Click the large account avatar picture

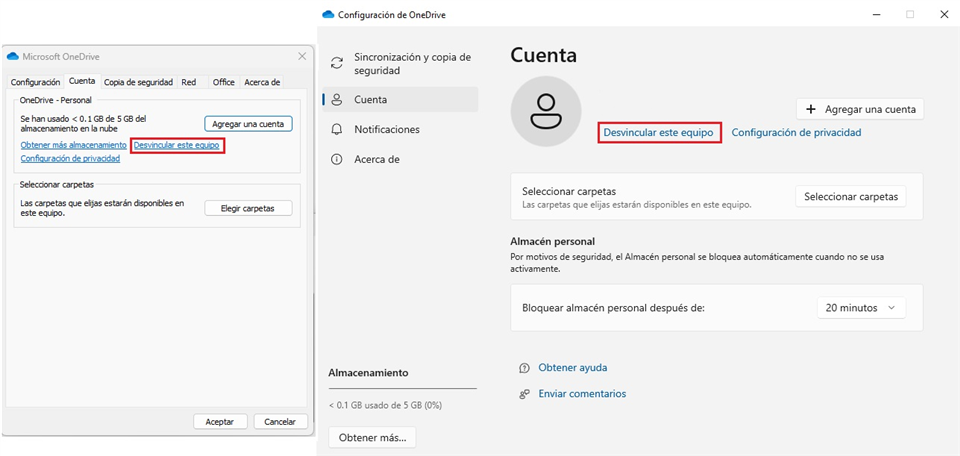pos(546,111)
